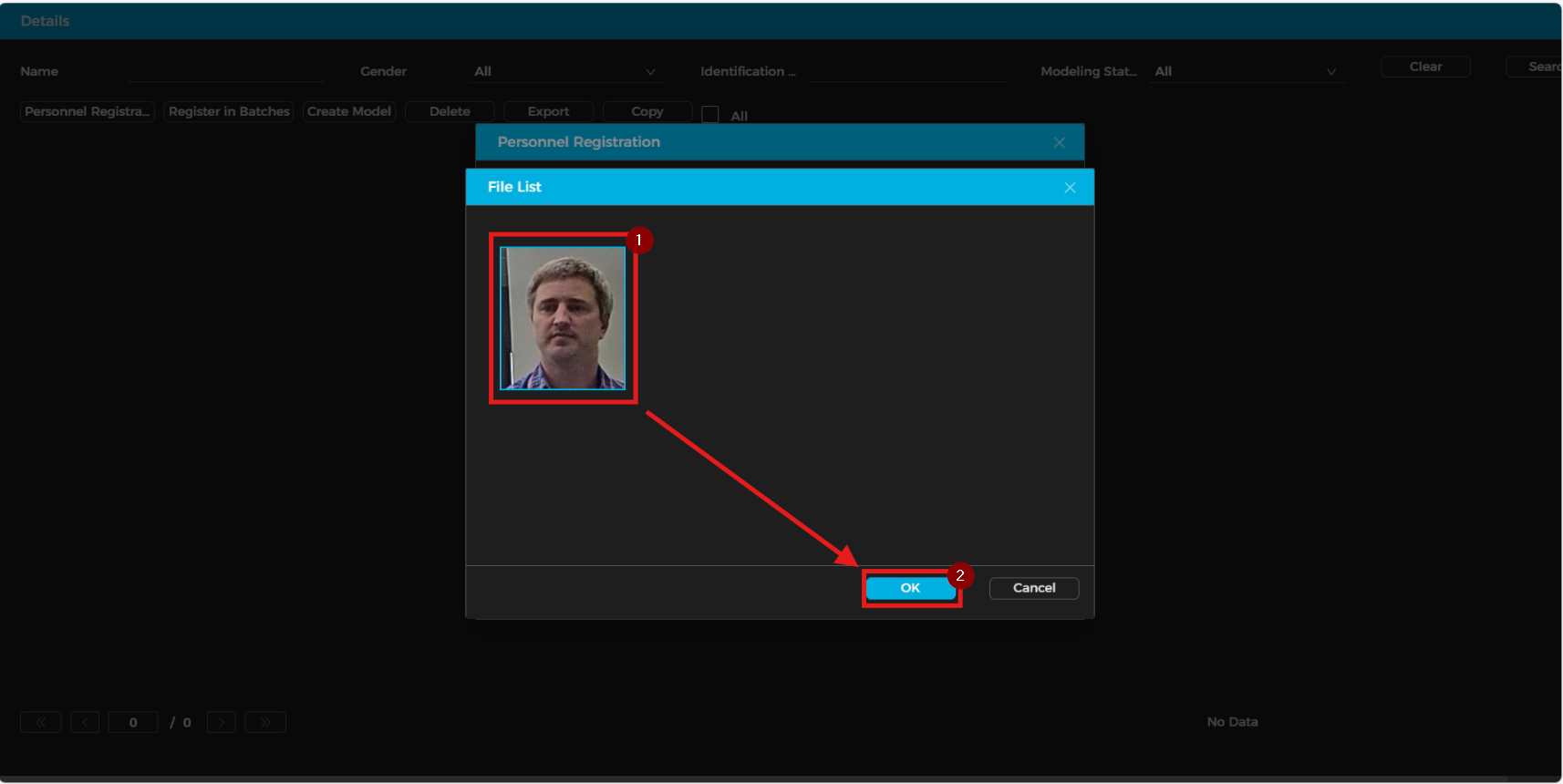This screenshot has width=1563, height=784.
Task: Close the File List dialog
Action: pyautogui.click(x=1070, y=188)
